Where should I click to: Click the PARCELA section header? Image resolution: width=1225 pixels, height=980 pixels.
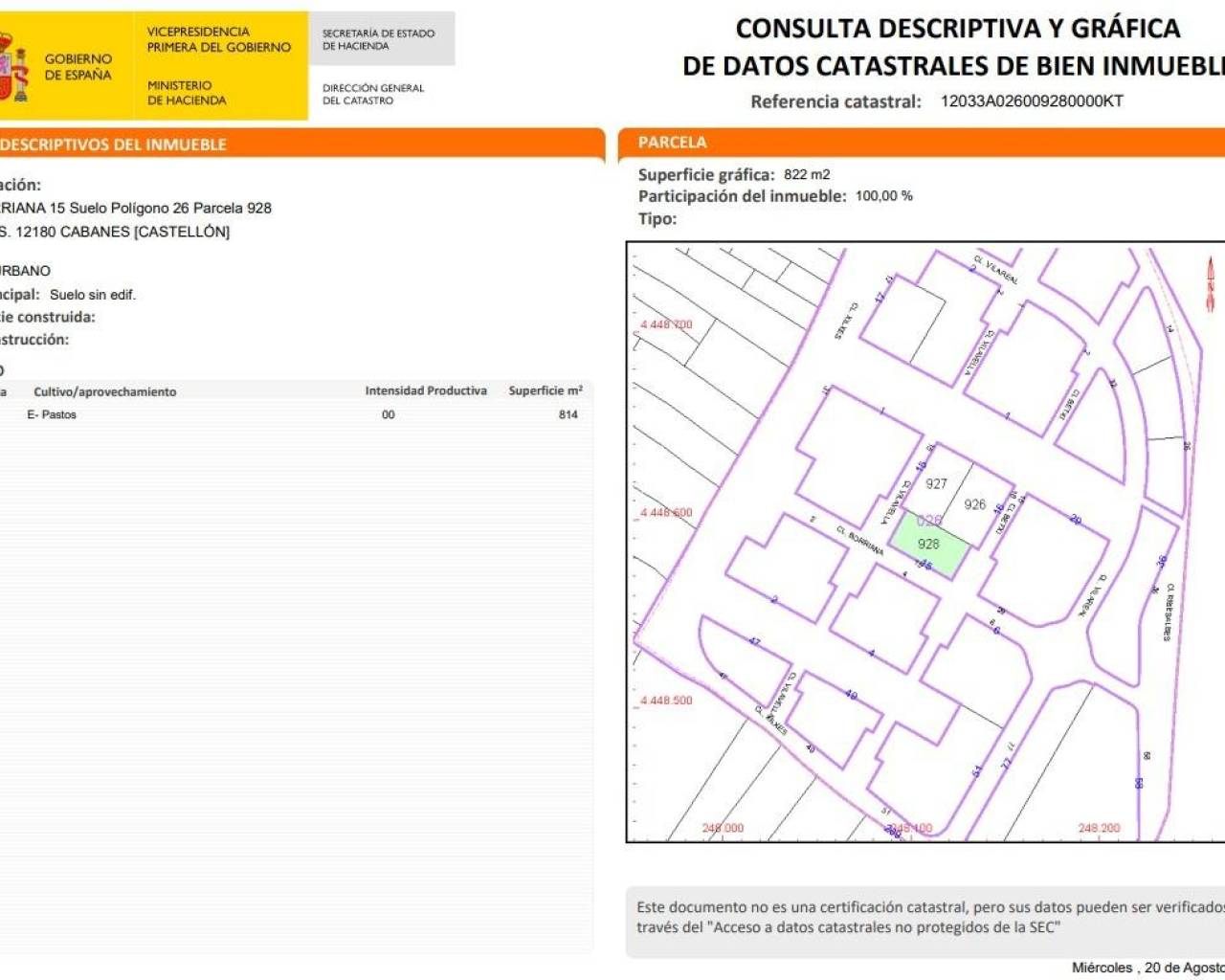(672, 143)
